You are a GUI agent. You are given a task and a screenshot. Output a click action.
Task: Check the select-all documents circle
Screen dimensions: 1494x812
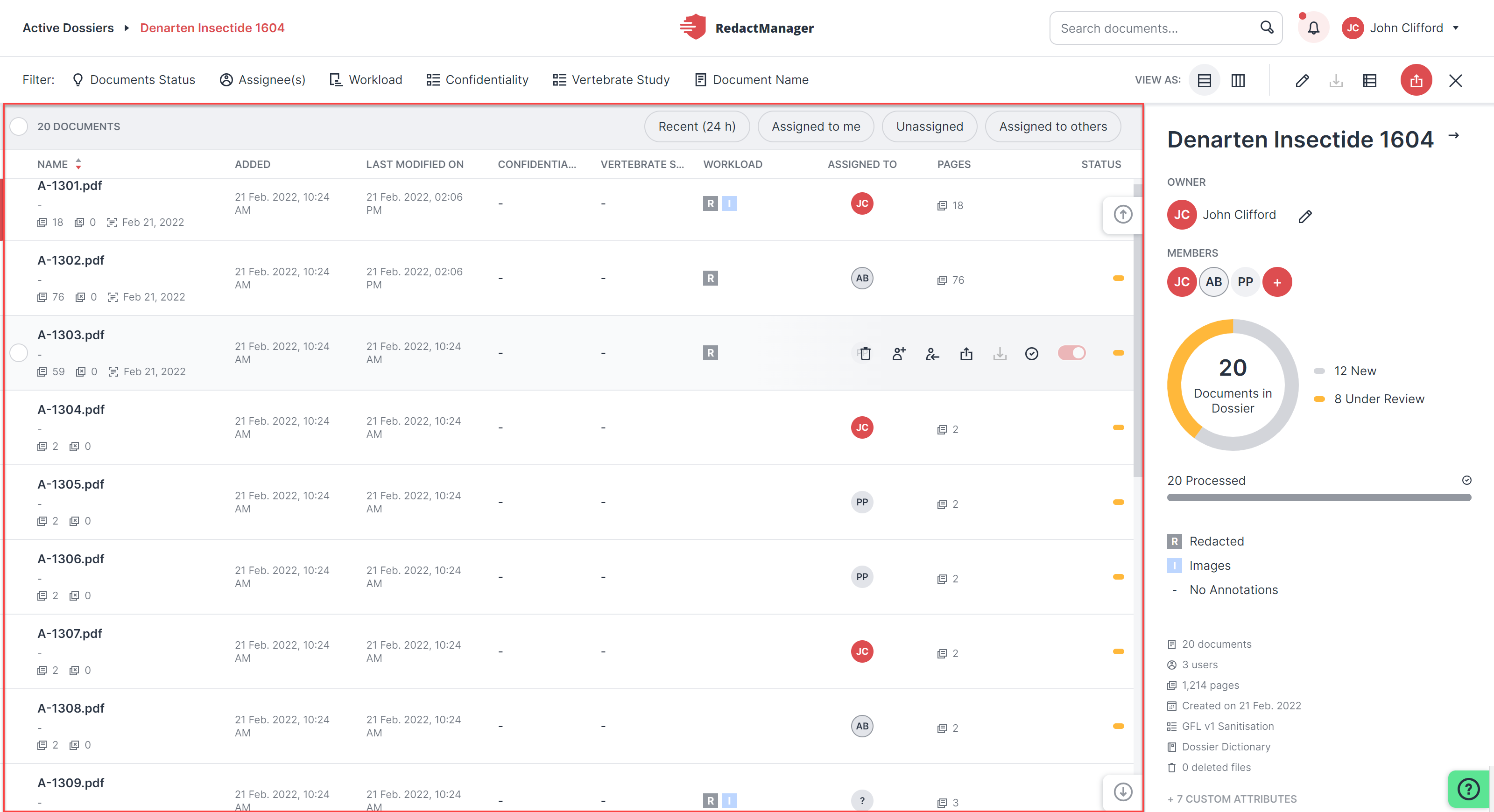pyautogui.click(x=19, y=126)
